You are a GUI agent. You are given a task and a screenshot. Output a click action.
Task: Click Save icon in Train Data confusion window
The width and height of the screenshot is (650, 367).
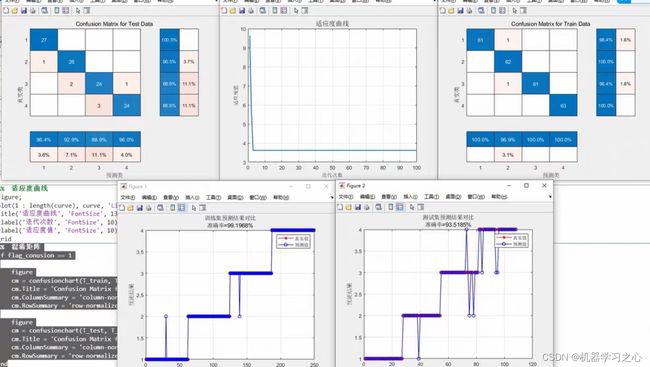click(461, 10)
